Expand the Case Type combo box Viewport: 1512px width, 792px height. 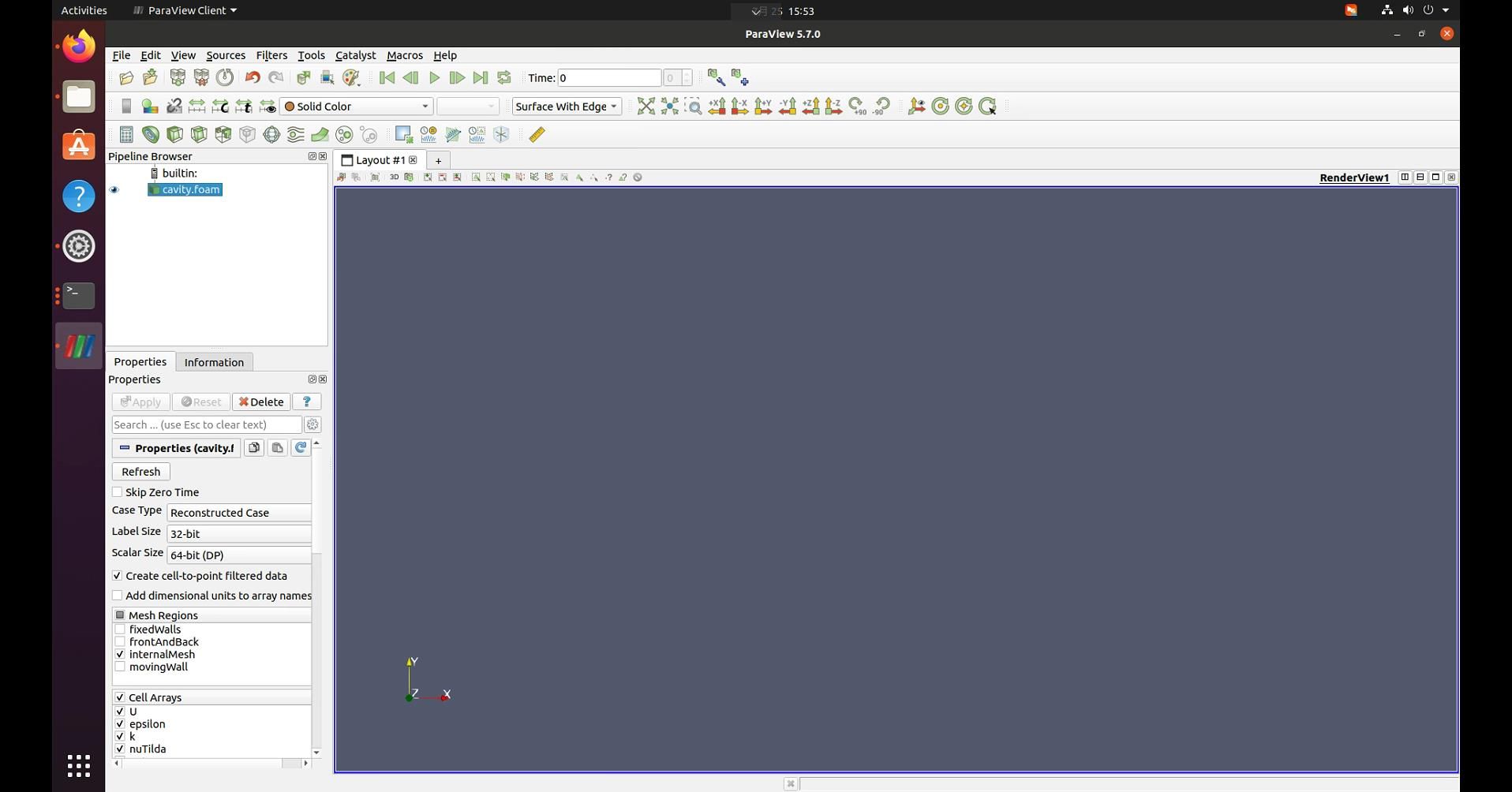coord(239,513)
